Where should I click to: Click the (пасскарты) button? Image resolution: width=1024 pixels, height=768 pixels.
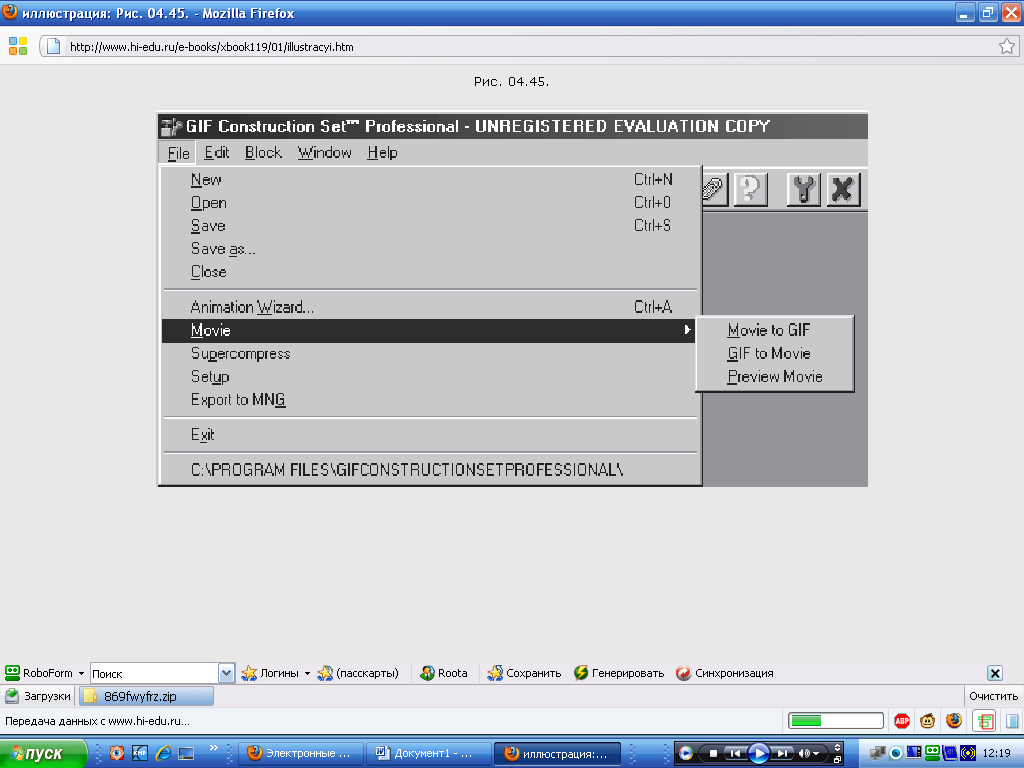(x=358, y=673)
